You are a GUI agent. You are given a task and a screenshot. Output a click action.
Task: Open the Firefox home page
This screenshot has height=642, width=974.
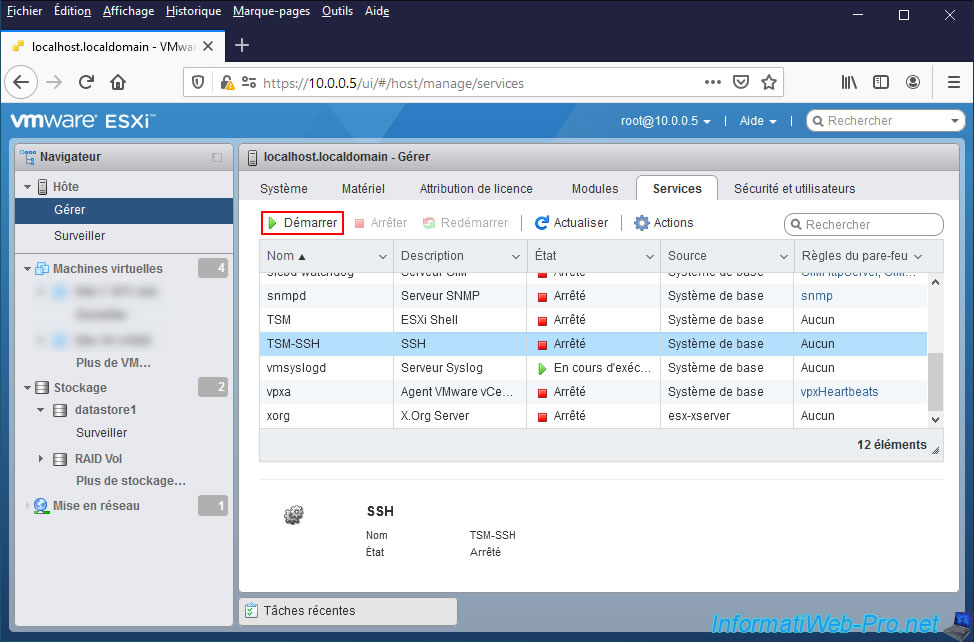coord(118,82)
